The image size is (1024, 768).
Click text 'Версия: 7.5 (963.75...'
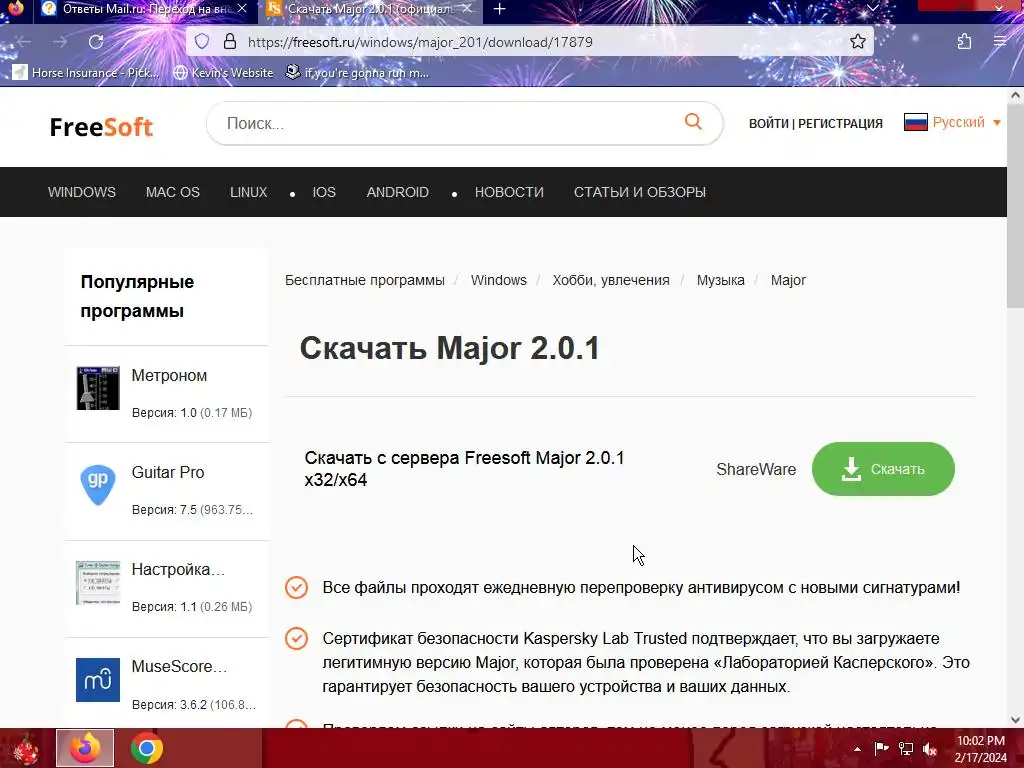tap(192, 509)
